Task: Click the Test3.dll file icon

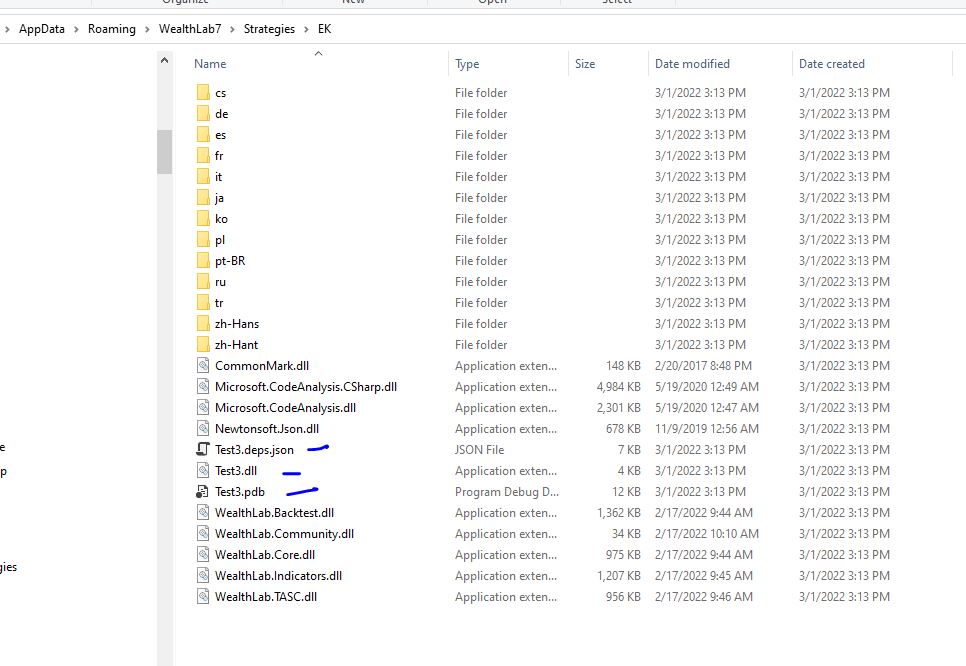Action: tap(203, 470)
